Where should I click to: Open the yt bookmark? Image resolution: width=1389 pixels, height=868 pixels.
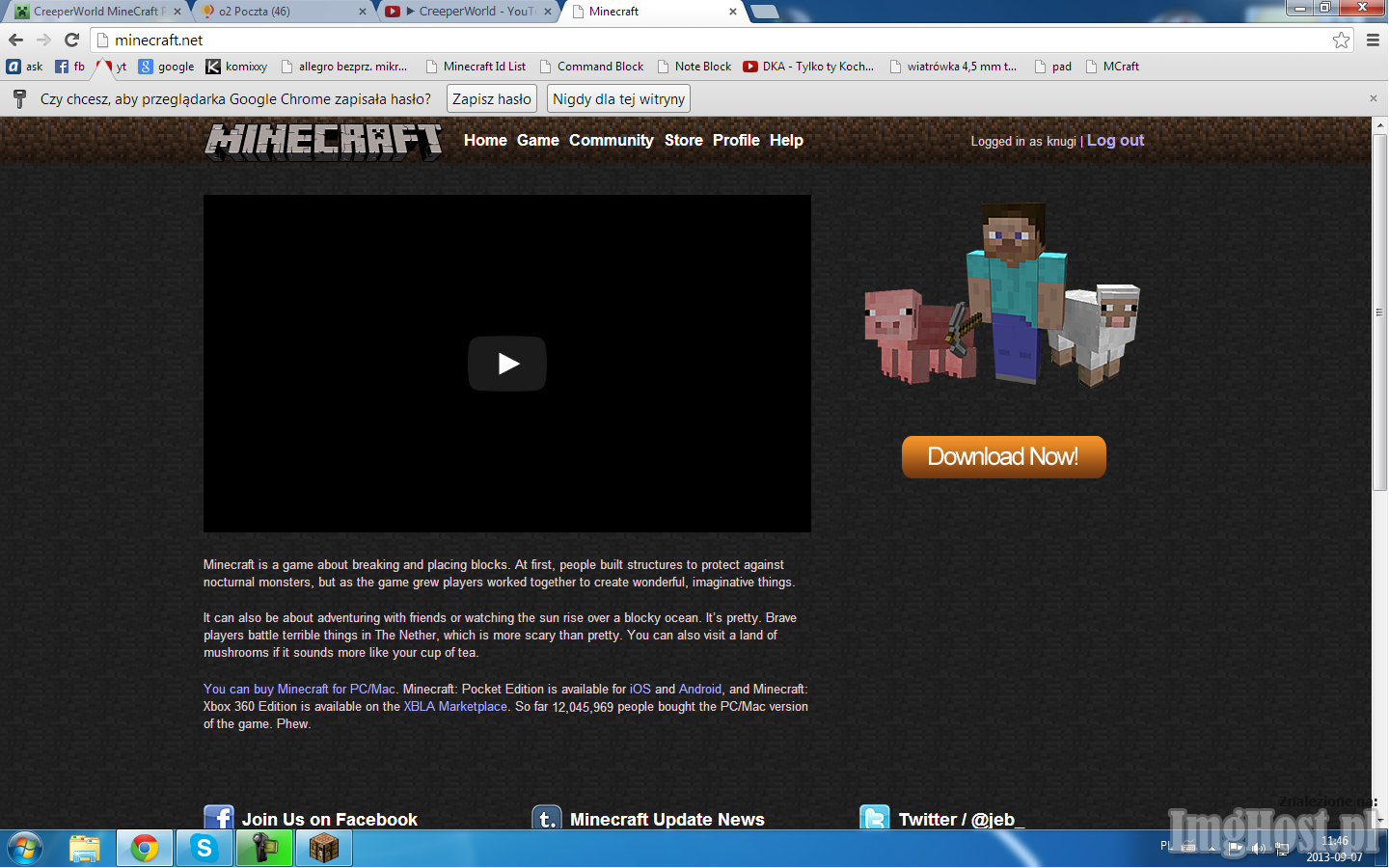coord(112,67)
